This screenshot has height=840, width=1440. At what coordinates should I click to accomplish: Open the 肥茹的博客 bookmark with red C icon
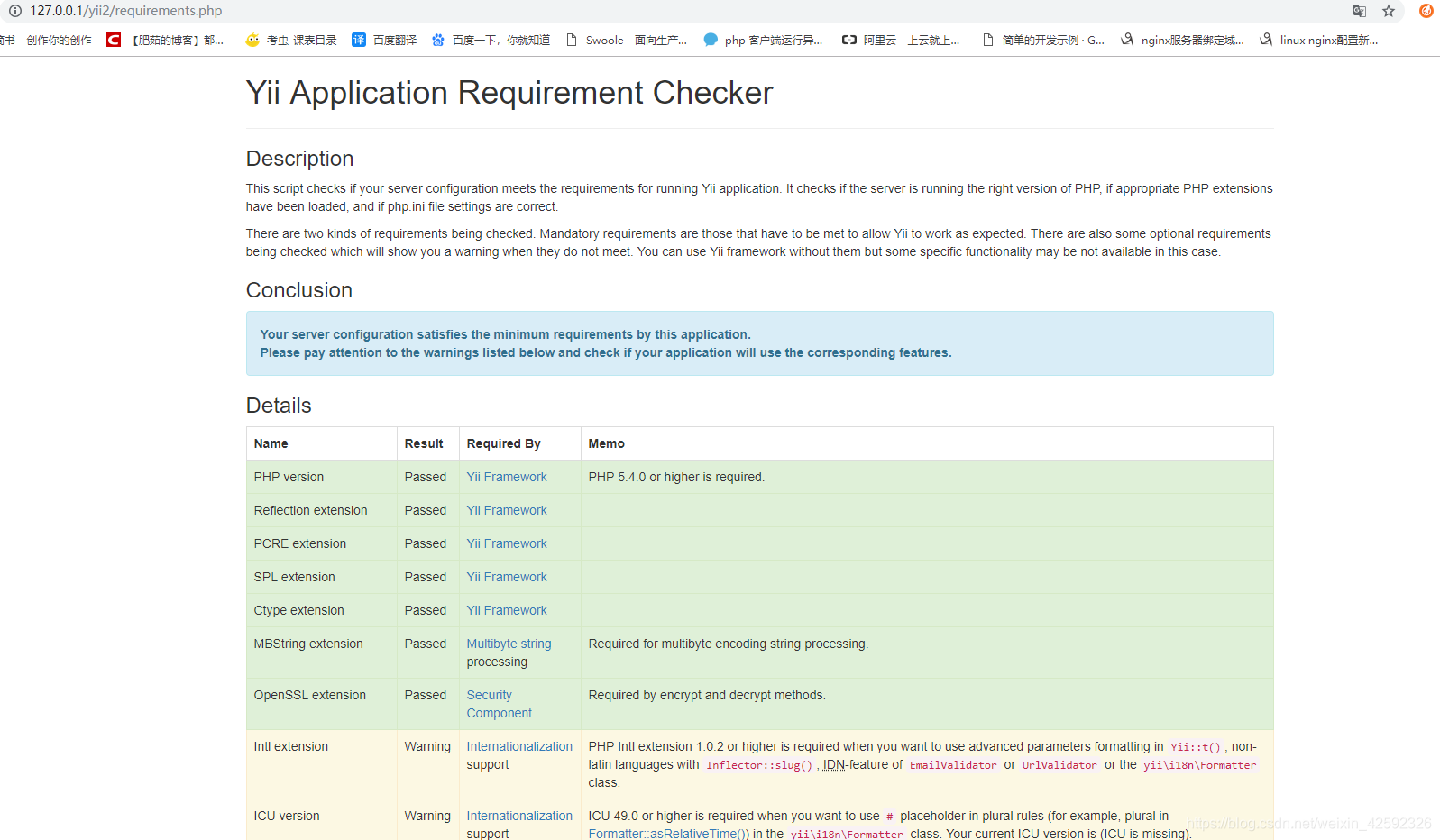click(166, 40)
